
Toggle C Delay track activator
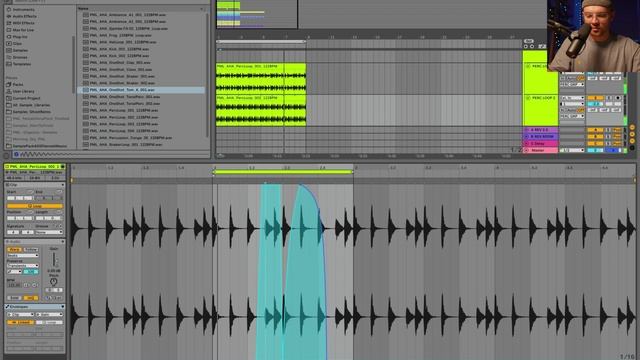(596, 144)
